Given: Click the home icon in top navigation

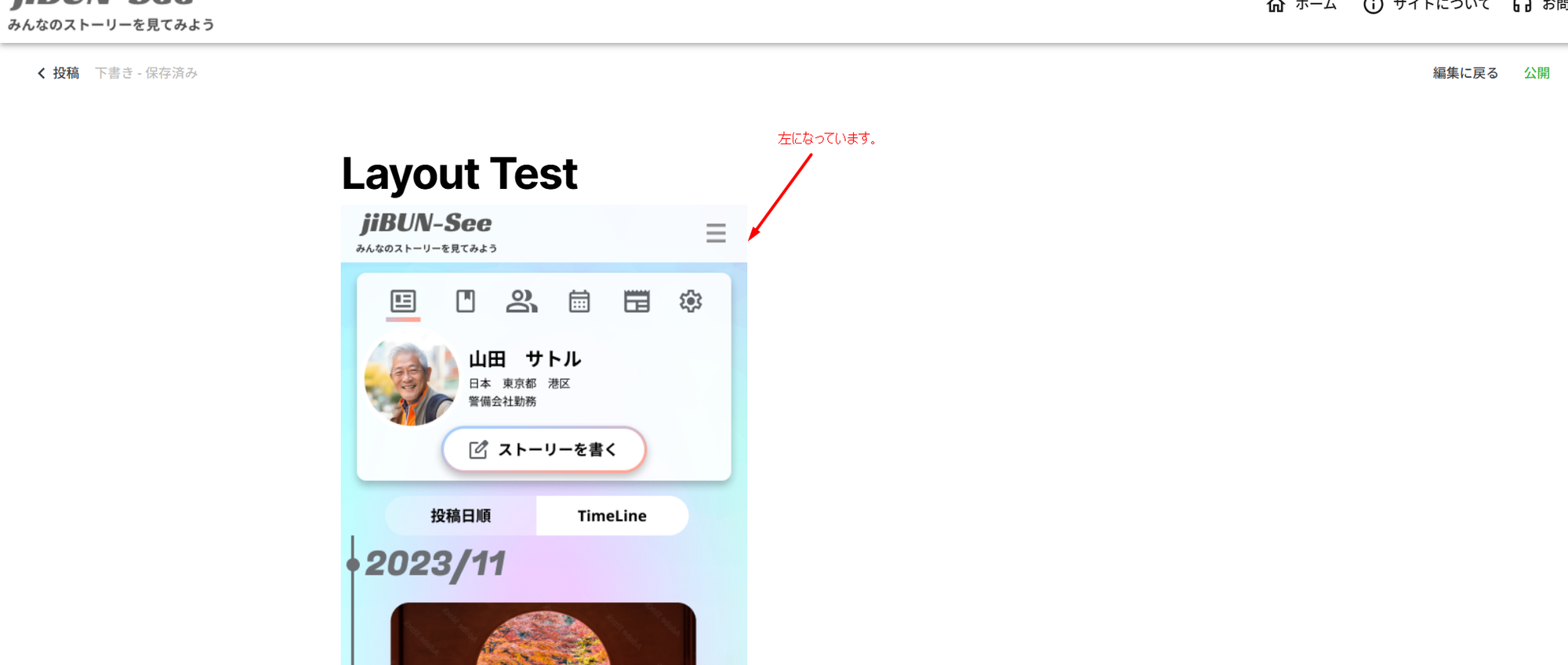Looking at the screenshot, I should pyautogui.click(x=1276, y=6).
